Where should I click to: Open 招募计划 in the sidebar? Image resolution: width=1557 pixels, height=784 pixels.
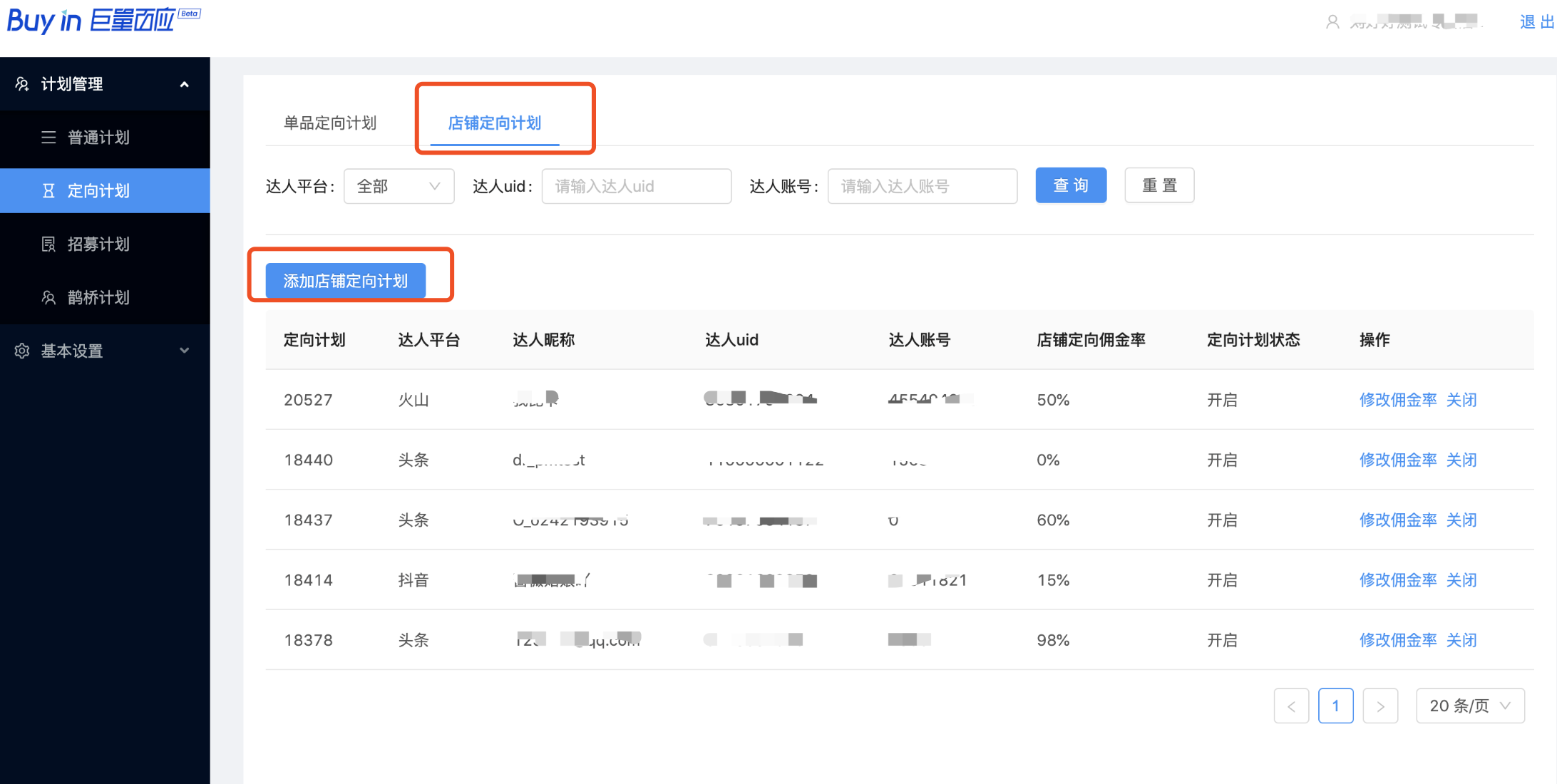coord(105,244)
